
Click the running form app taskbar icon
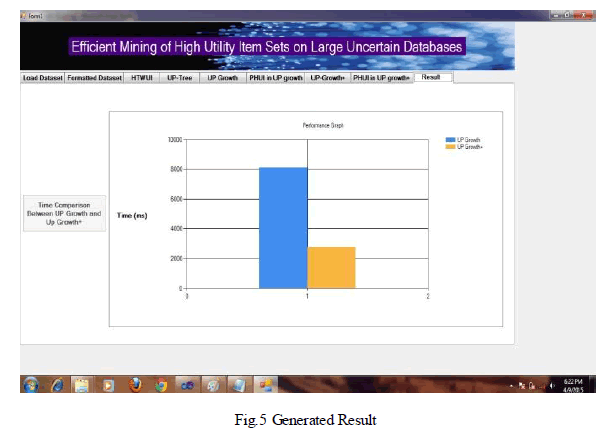(265, 384)
